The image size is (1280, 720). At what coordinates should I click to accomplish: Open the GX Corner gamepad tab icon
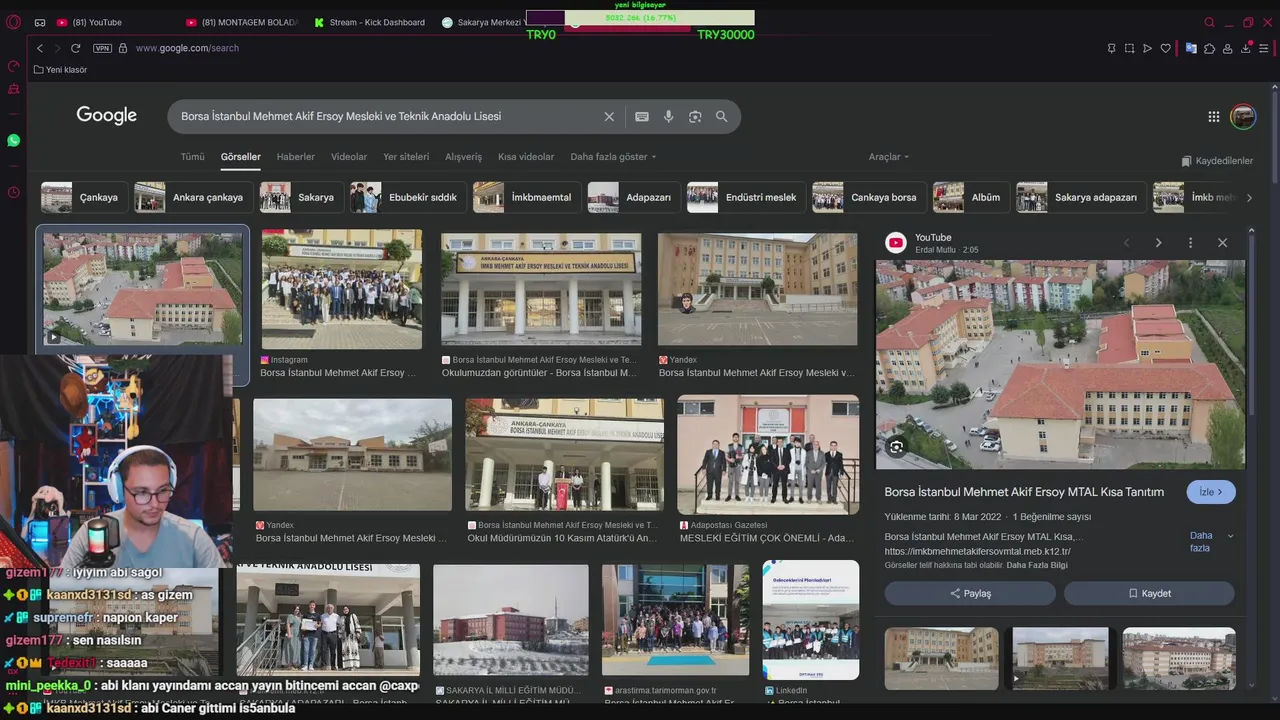(x=40, y=22)
